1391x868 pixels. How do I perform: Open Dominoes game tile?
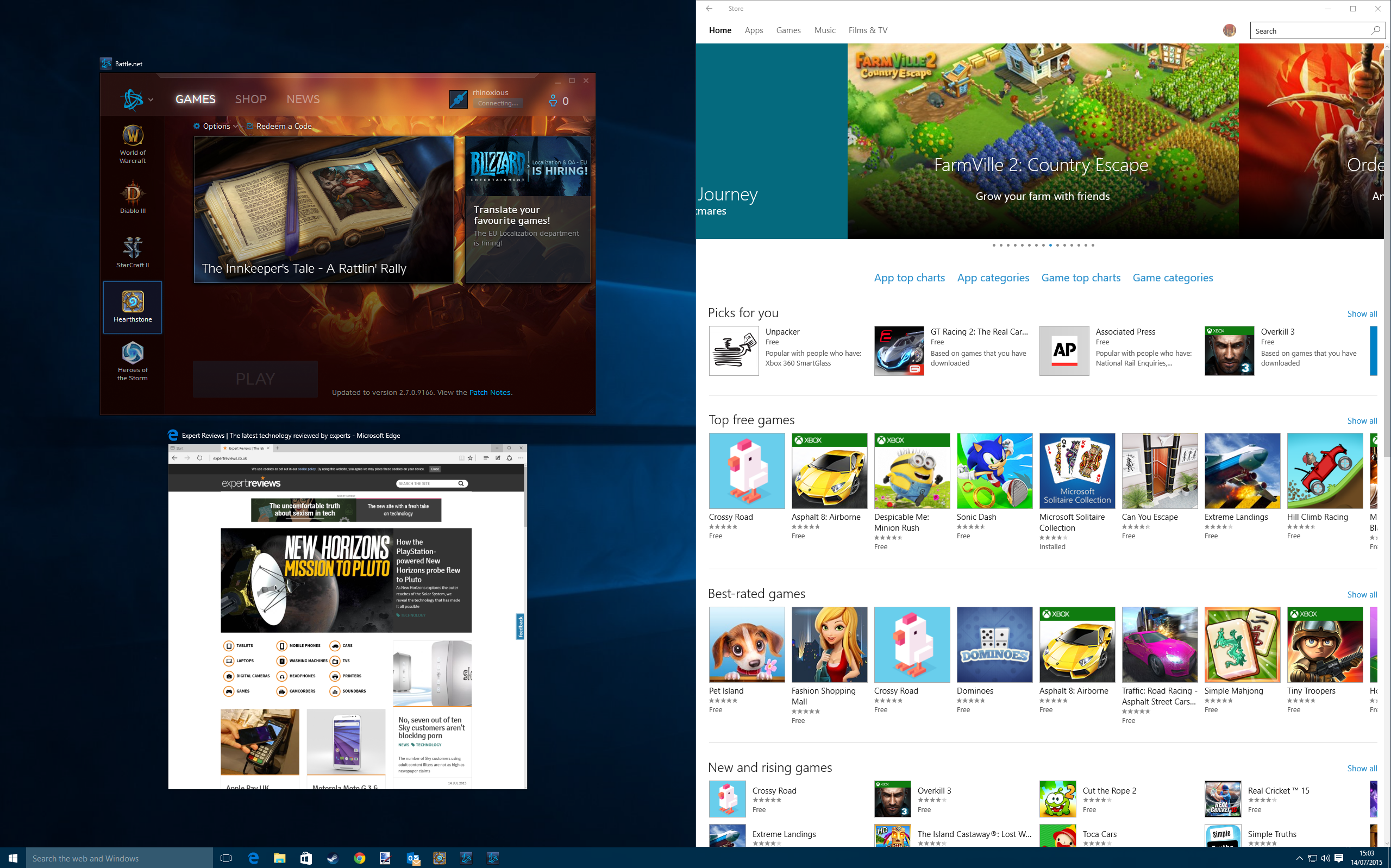(994, 645)
